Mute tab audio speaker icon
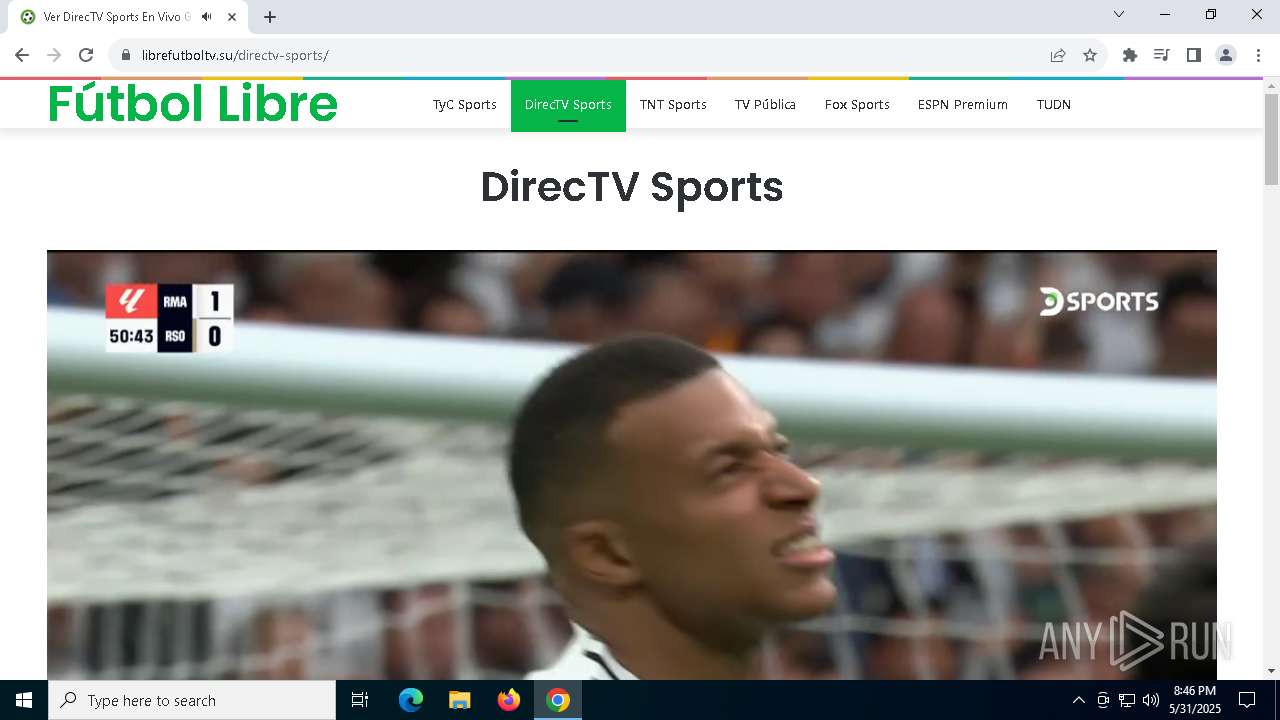Viewport: 1280px width, 720px height. pos(207,17)
